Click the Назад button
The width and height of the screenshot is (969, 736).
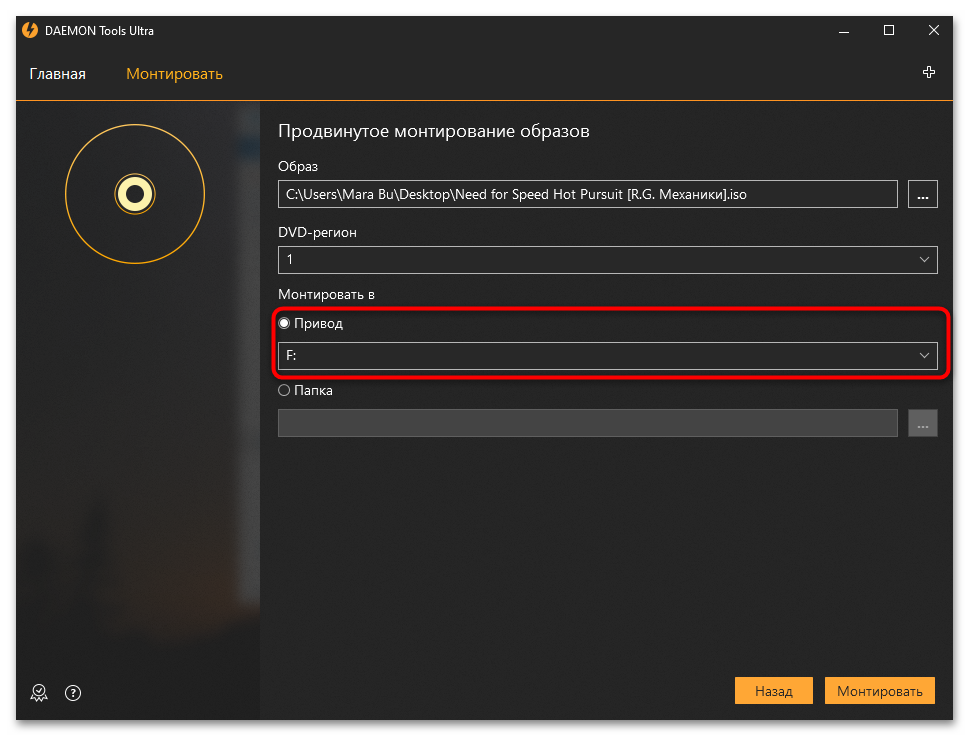pos(774,691)
